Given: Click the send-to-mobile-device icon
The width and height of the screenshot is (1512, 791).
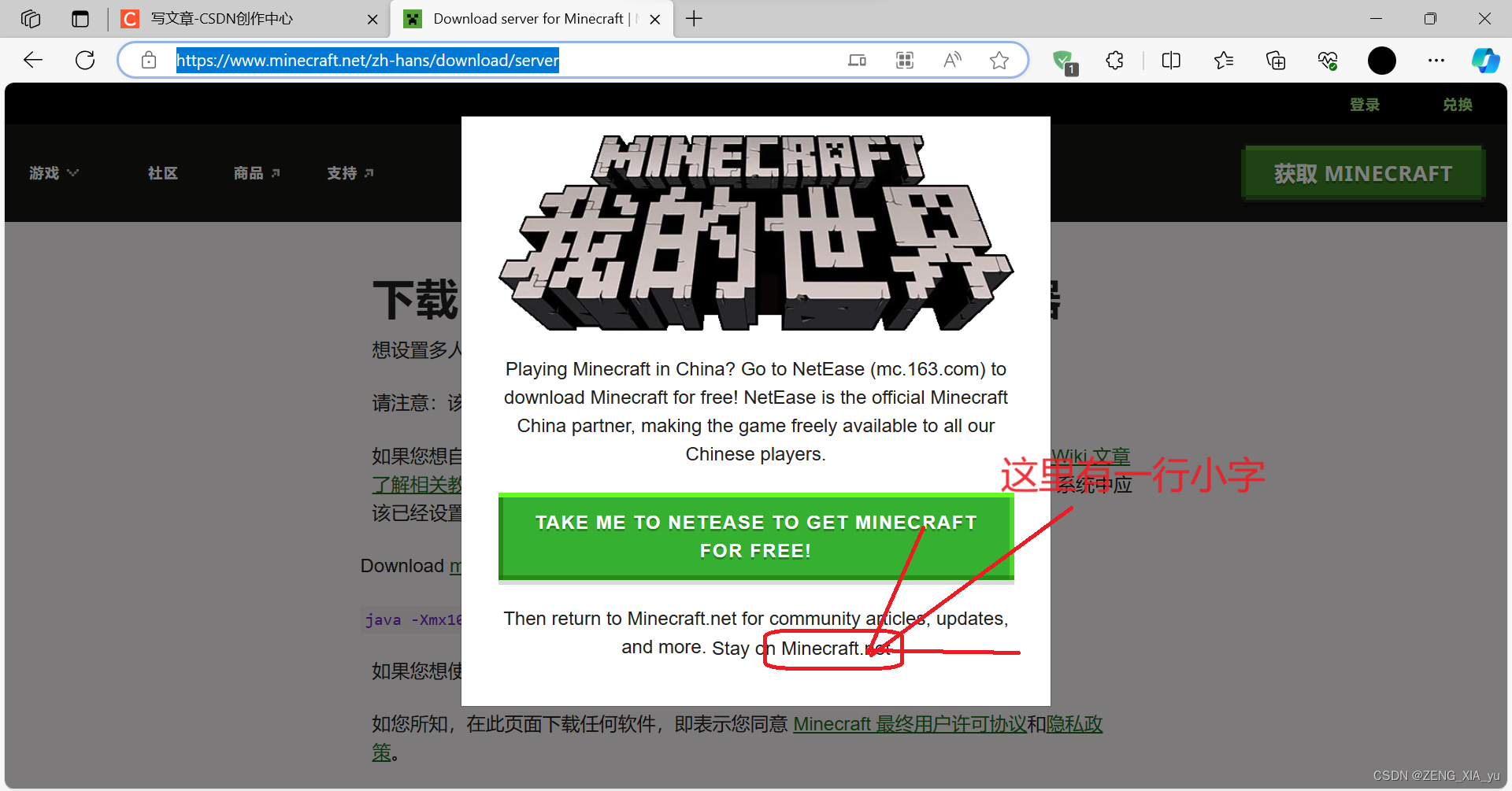Looking at the screenshot, I should pos(858,60).
